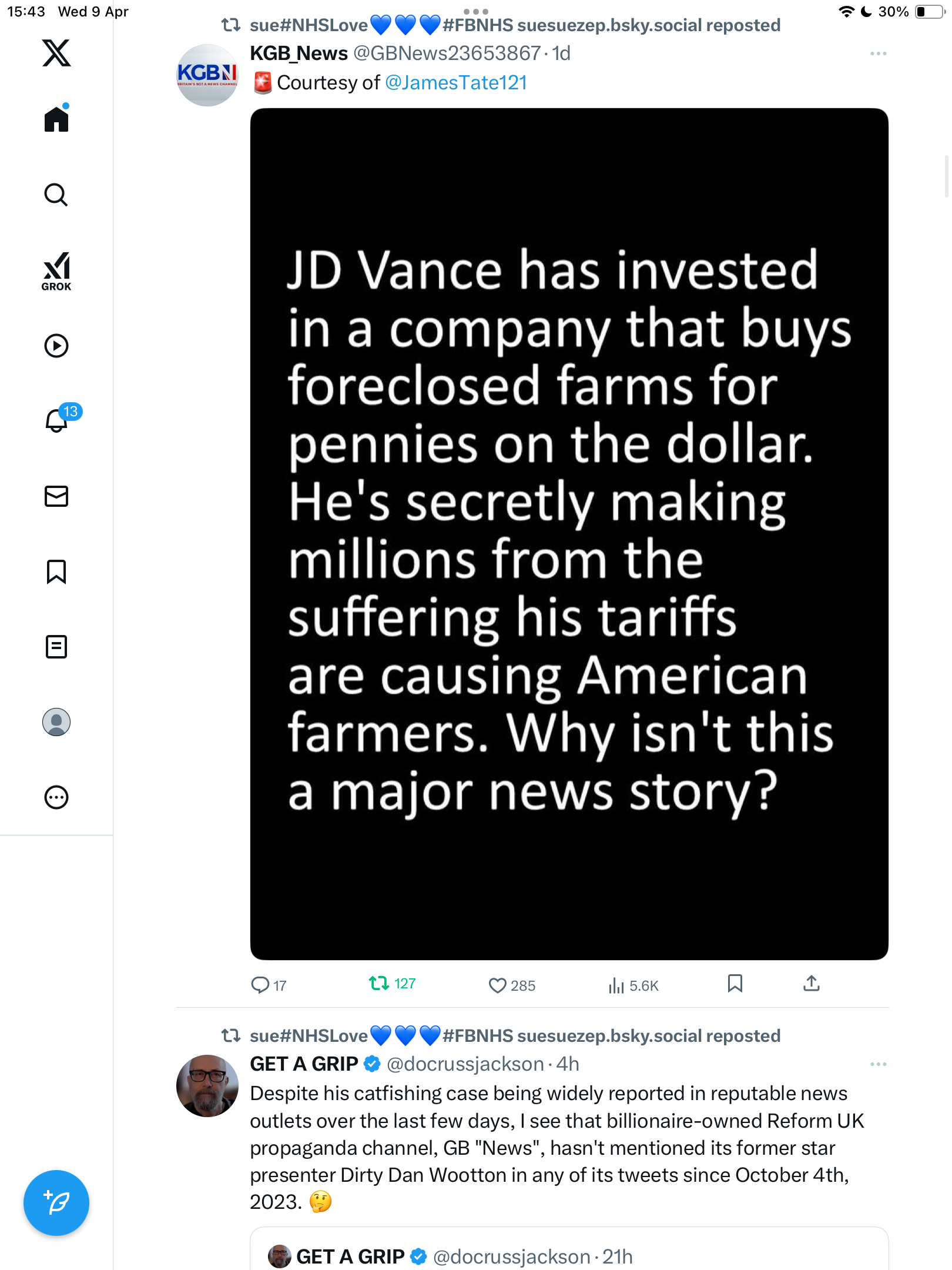The width and height of the screenshot is (952, 1270).
Task: Share the KGB_News post
Action: tap(812, 983)
